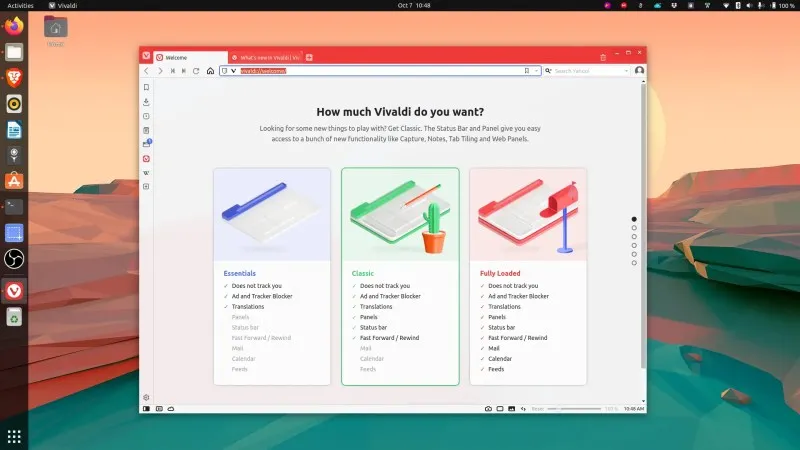This screenshot has width=800, height=450.
Task: Add a new web panel
Action: [x=146, y=187]
